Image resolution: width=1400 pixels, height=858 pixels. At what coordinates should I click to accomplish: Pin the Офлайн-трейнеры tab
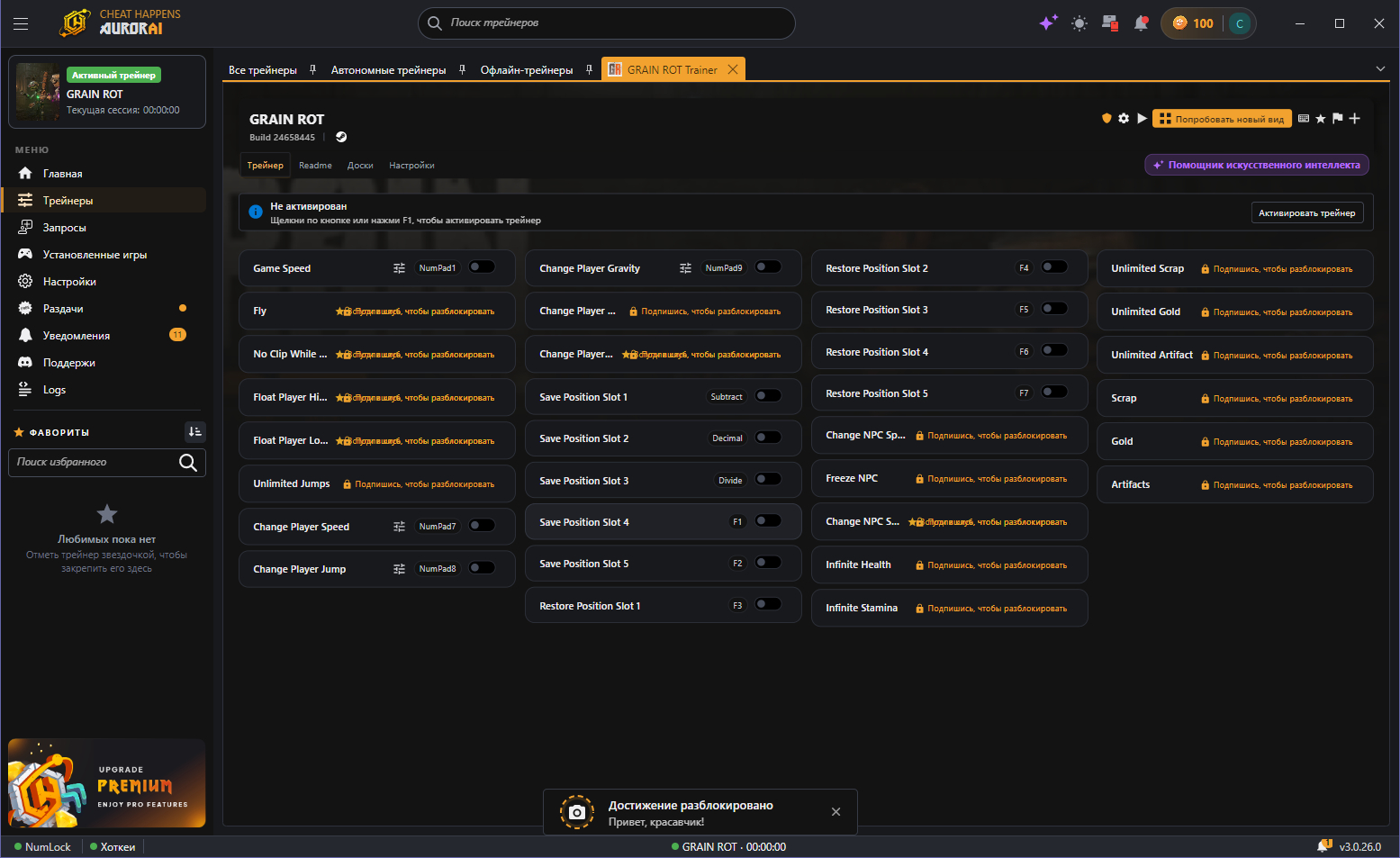589,69
